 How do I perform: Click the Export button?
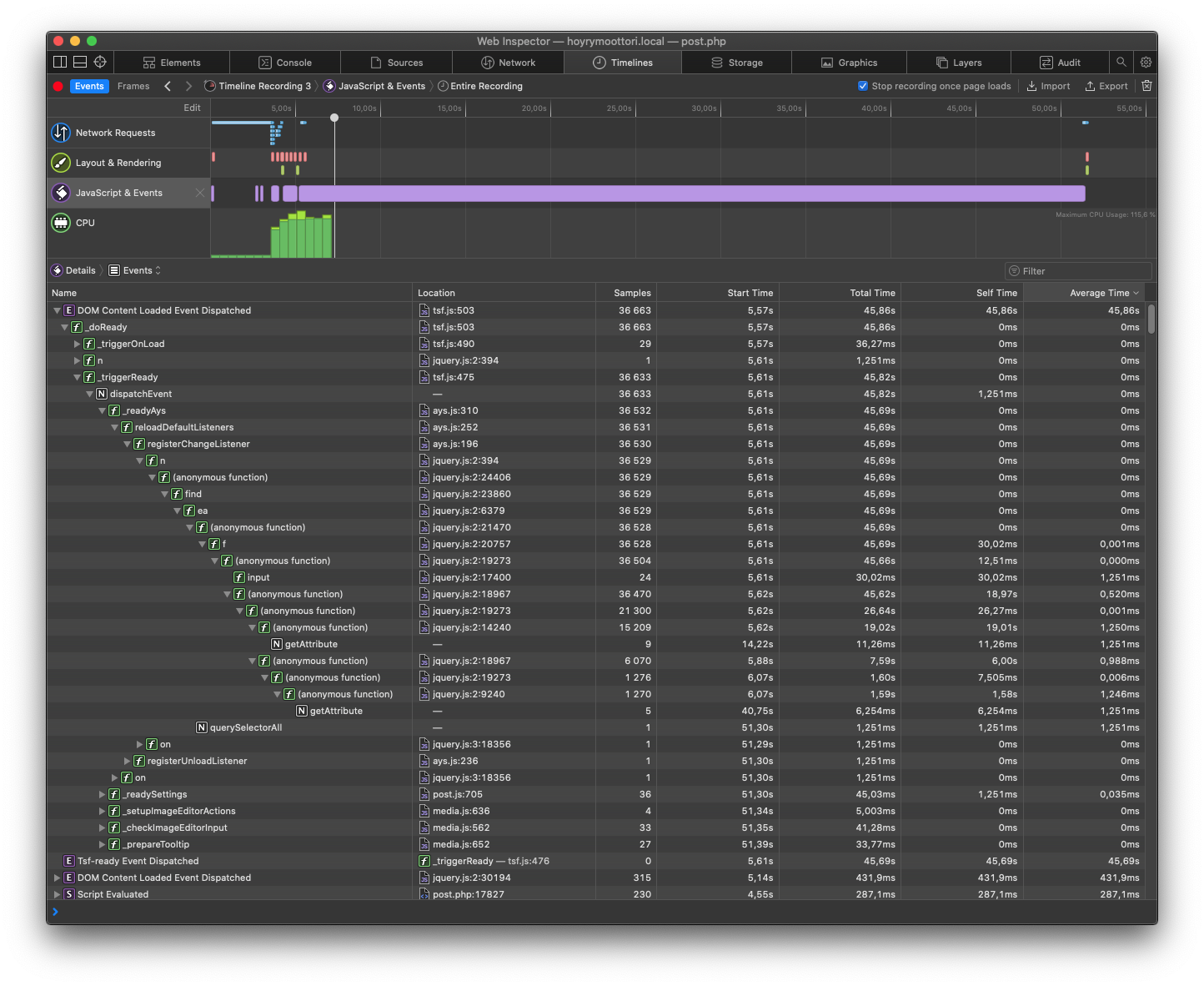tap(1106, 86)
